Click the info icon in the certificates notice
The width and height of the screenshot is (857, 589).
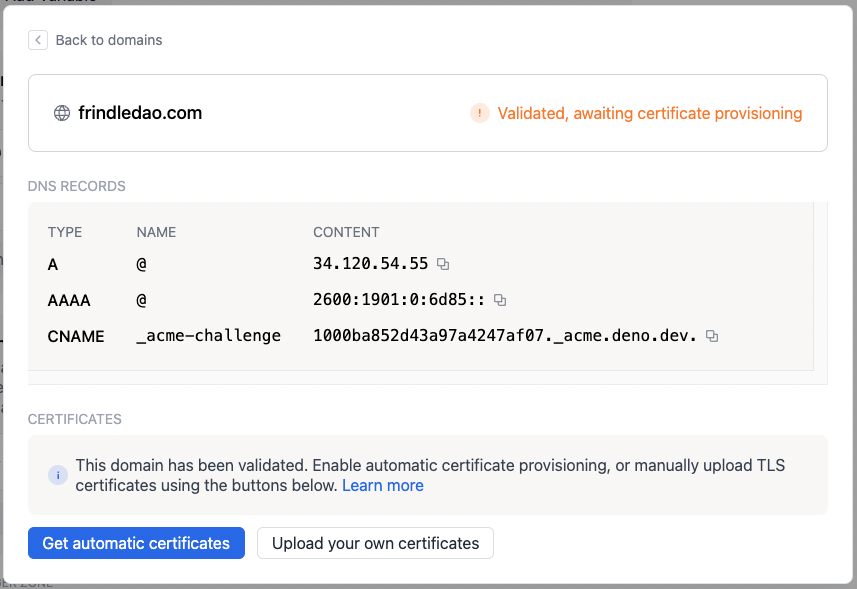58,475
